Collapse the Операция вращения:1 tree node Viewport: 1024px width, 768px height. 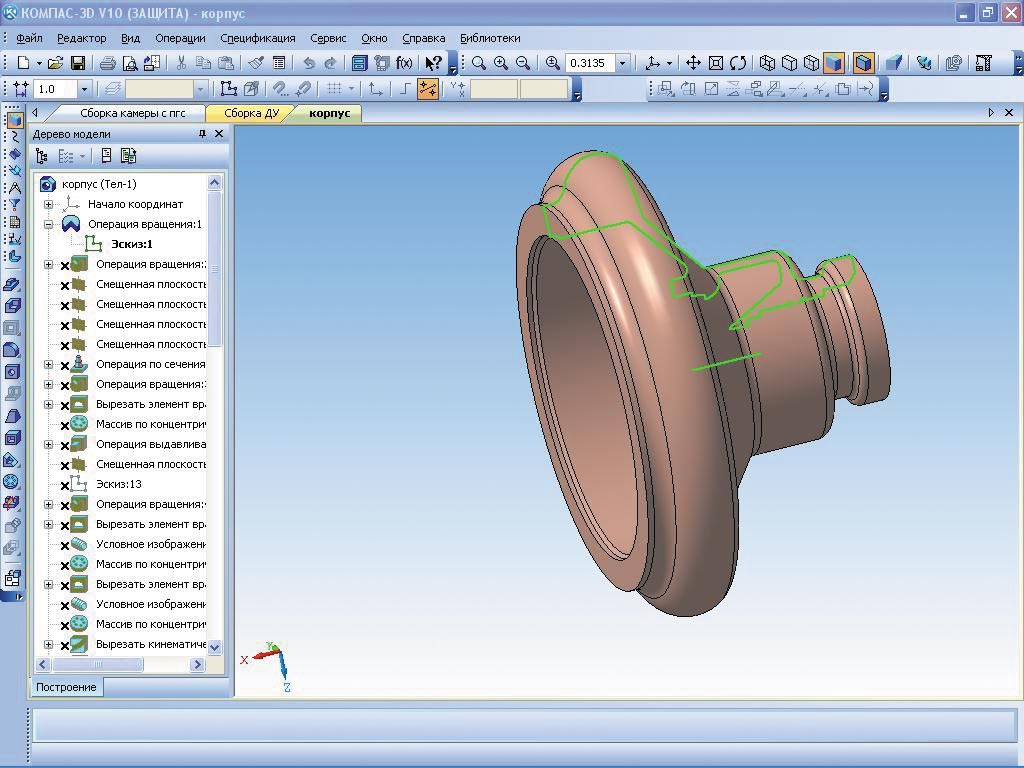[x=48, y=225]
